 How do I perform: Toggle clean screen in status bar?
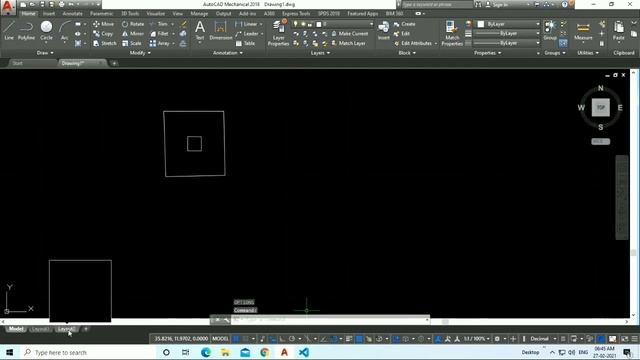coord(625,339)
